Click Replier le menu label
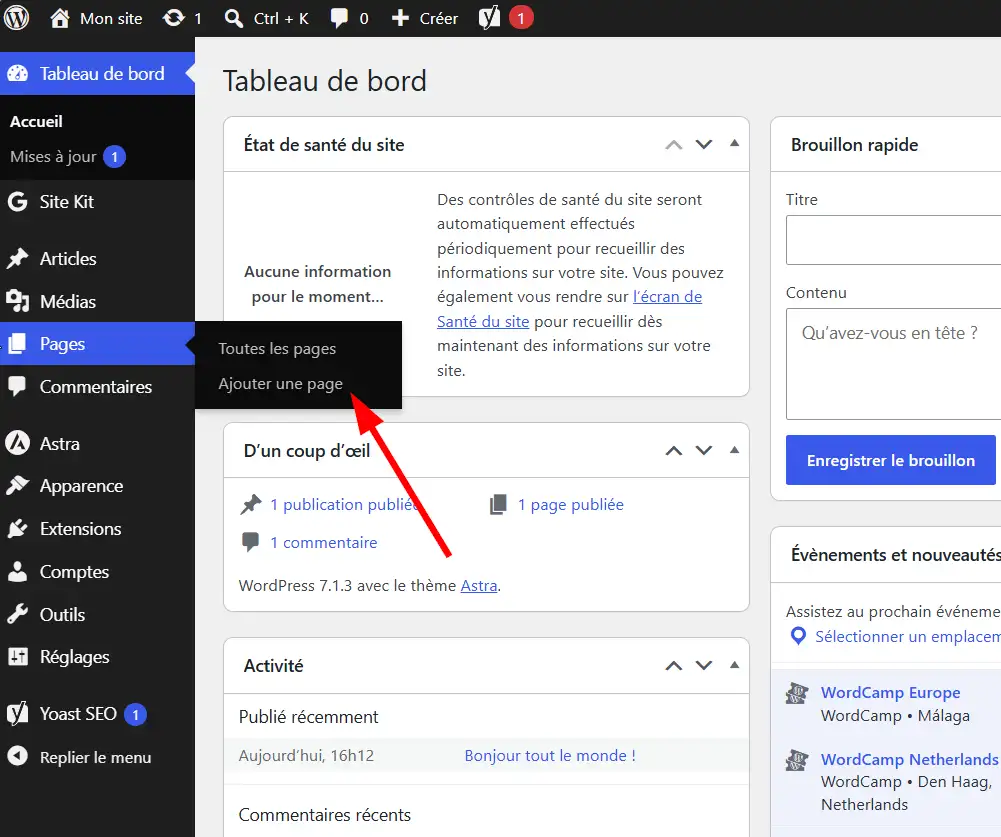 point(96,757)
